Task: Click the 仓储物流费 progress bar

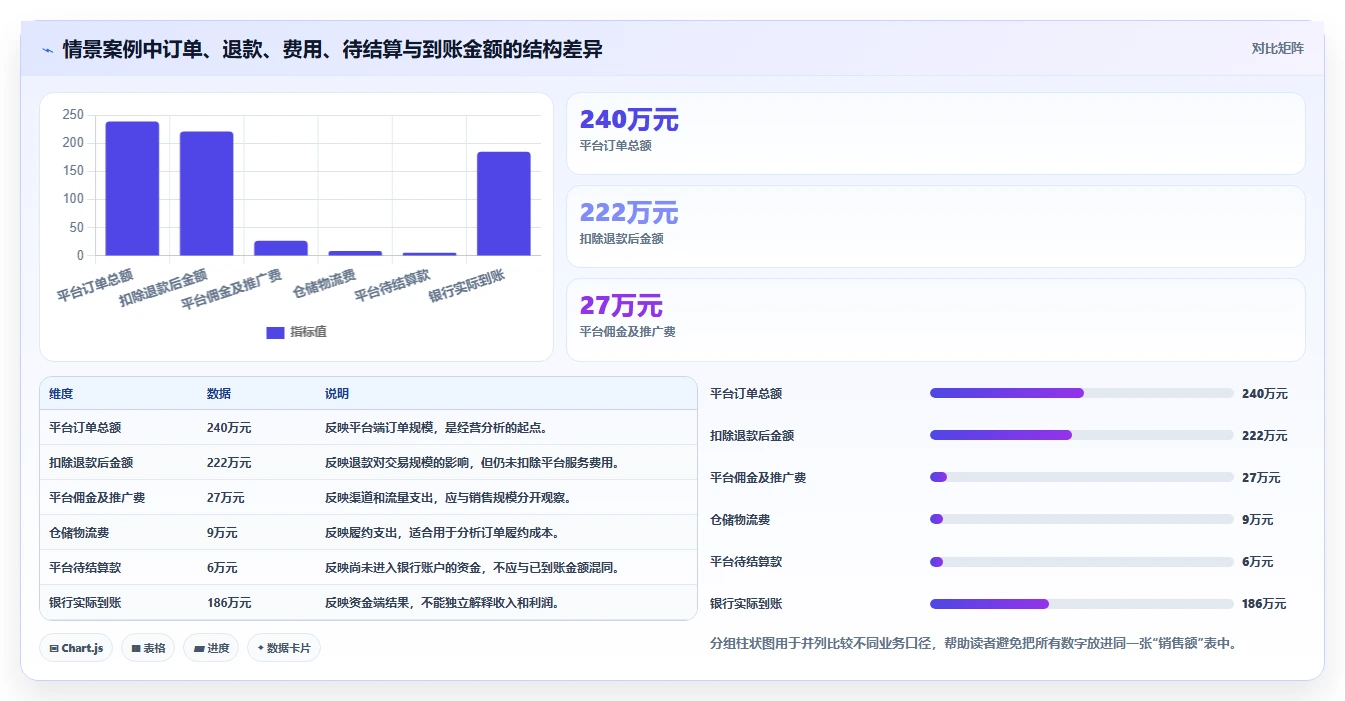Action: (1081, 519)
